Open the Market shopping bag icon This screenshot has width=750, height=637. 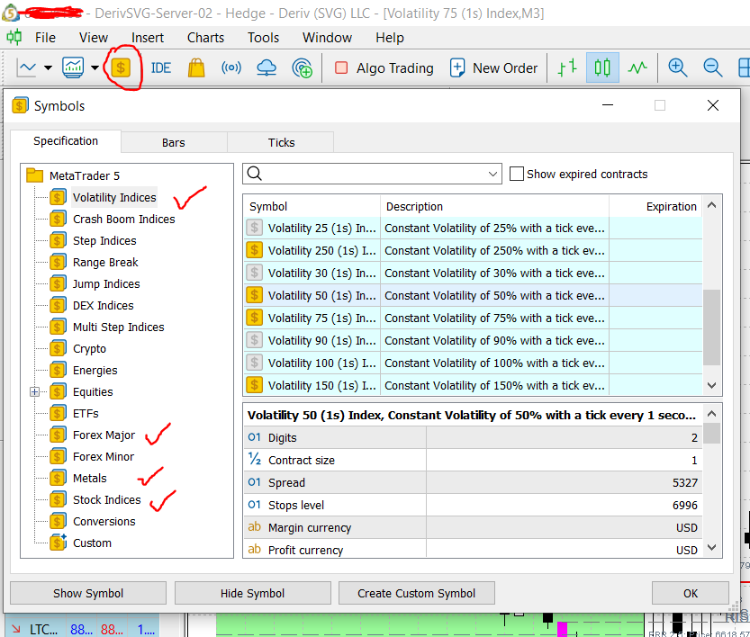[196, 68]
